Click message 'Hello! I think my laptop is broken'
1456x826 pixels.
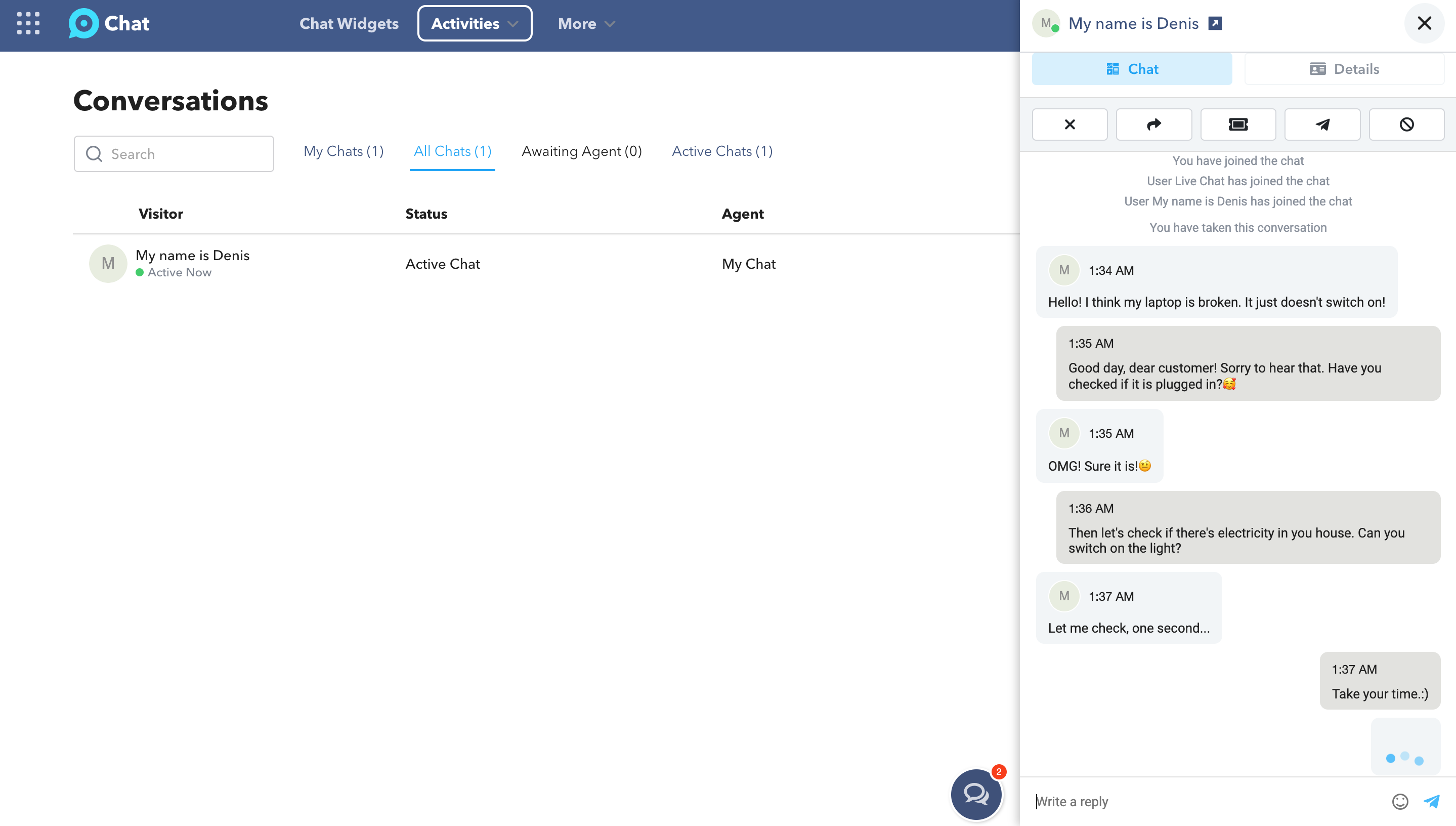tap(1216, 282)
